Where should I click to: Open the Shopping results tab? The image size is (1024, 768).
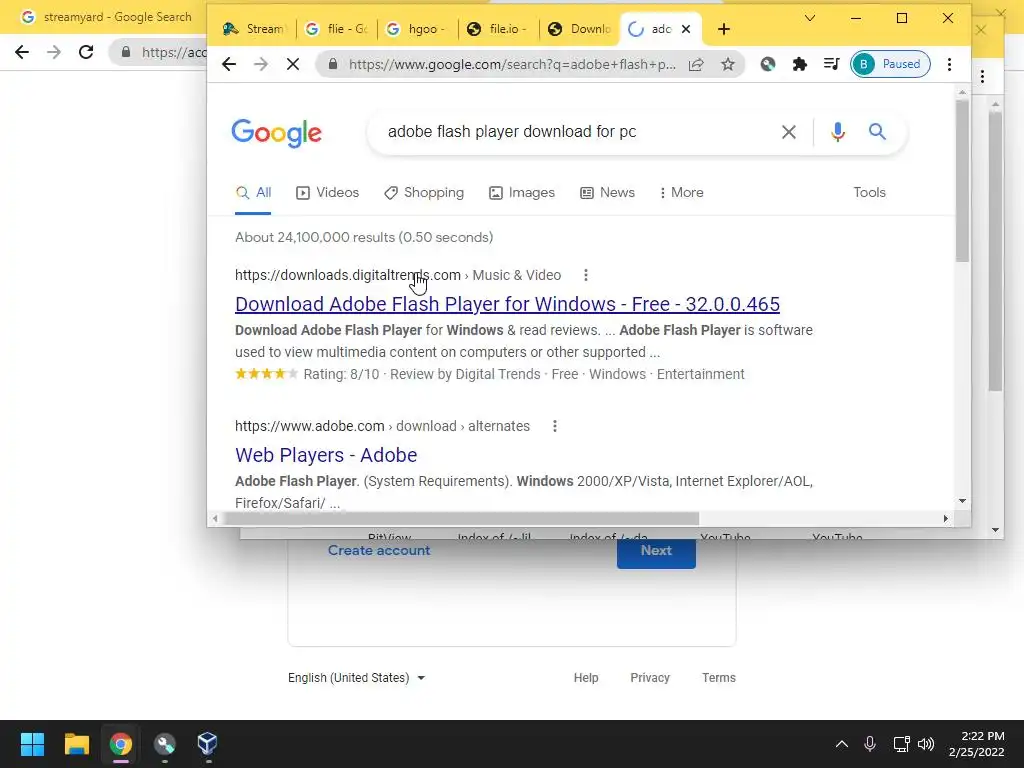[x=424, y=193]
